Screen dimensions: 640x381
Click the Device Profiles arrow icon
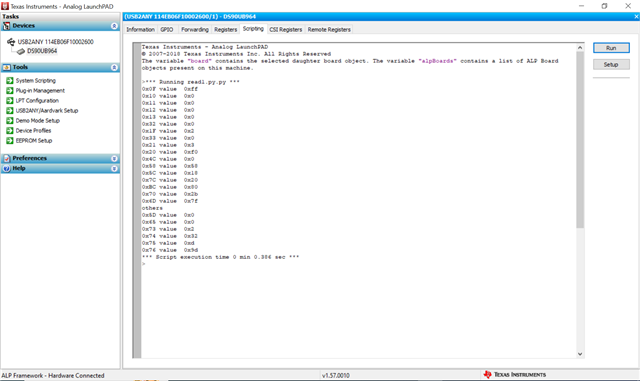coord(10,130)
